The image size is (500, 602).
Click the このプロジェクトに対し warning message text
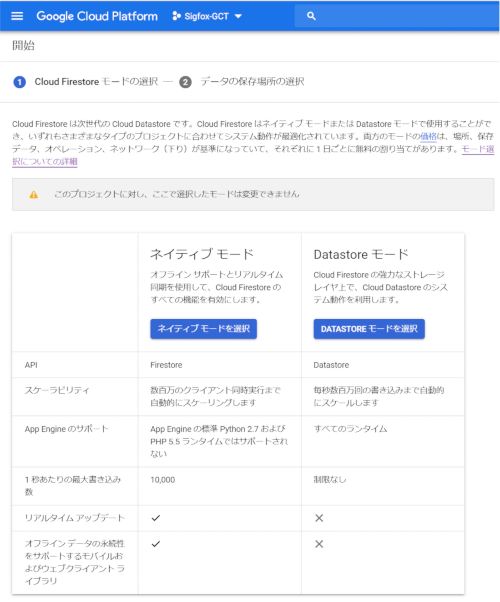(x=177, y=194)
